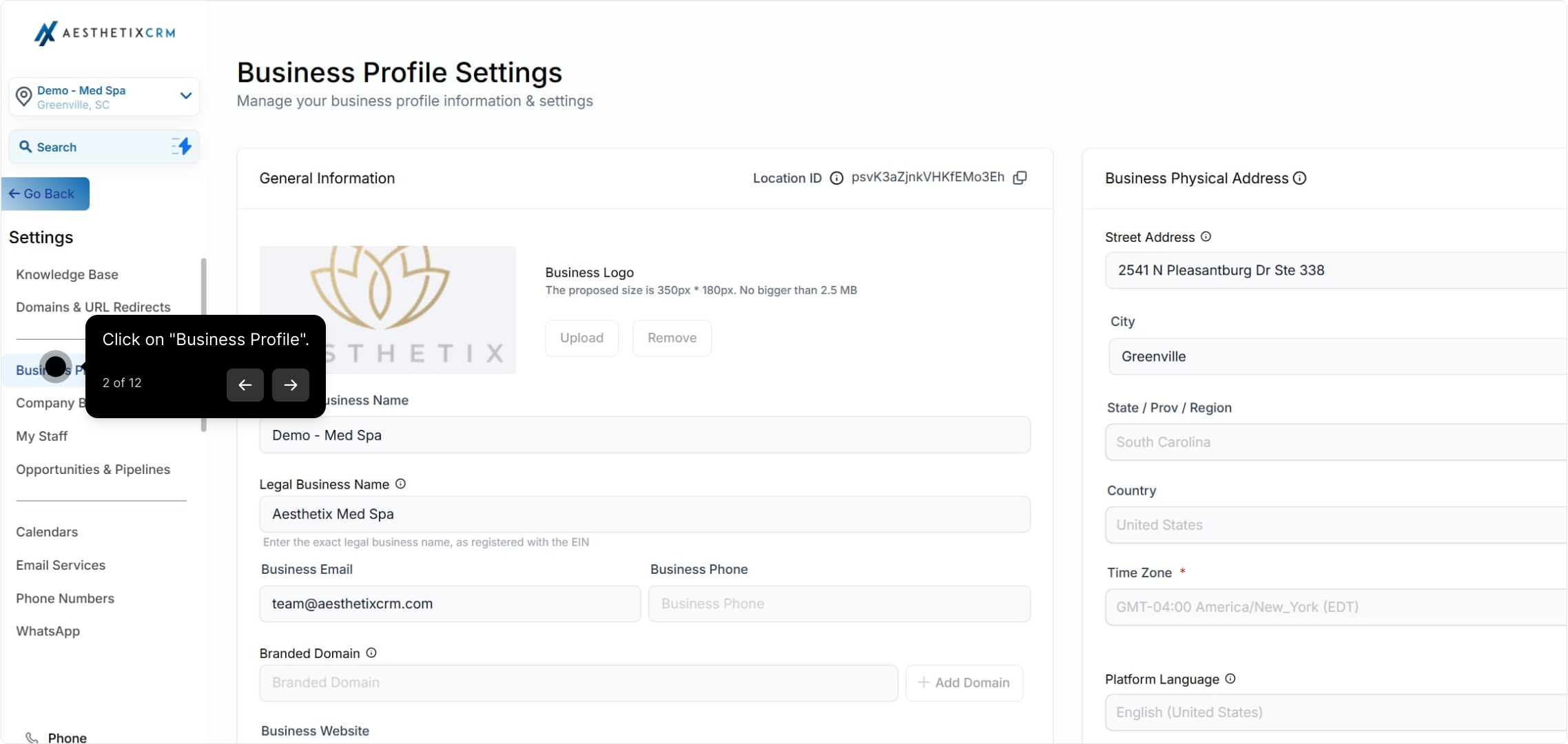1568x744 pixels.
Task: Open Phone Numbers settings
Action: (65, 598)
